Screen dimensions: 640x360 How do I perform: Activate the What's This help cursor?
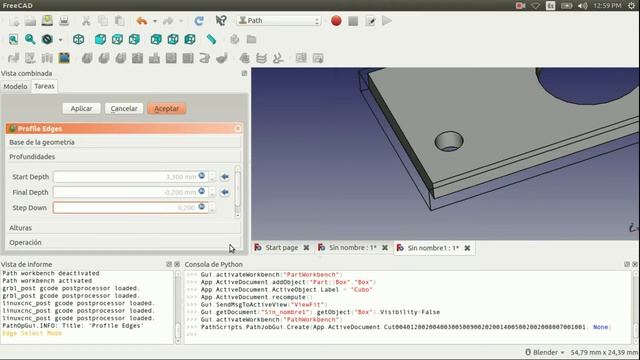221,21
